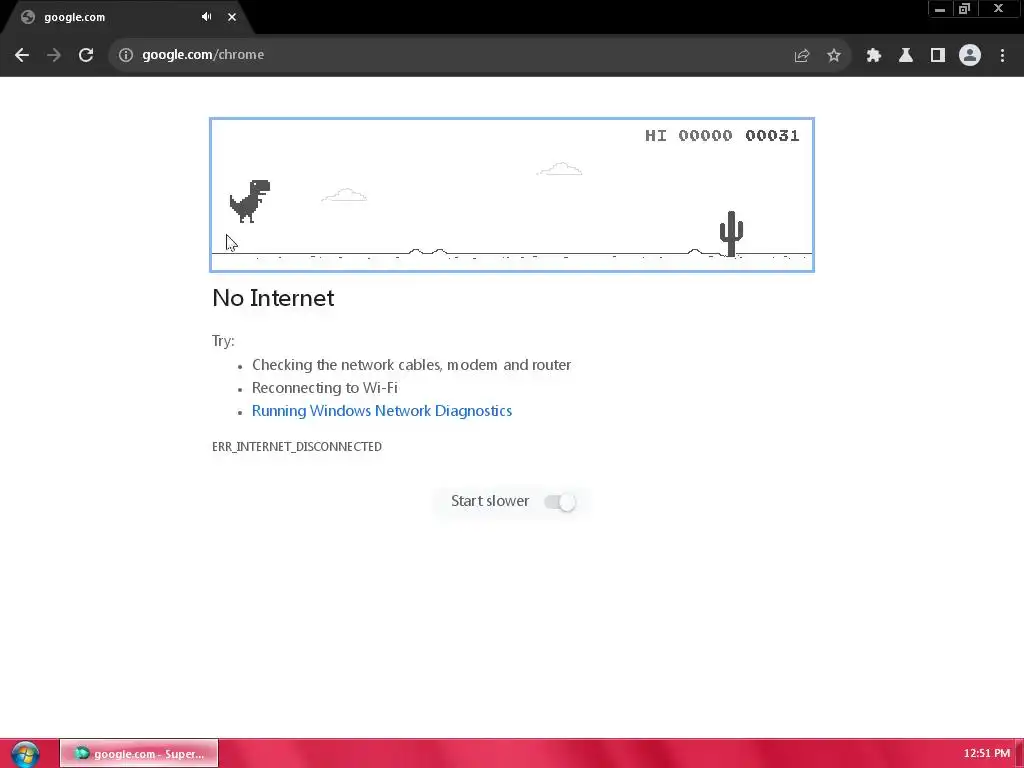
Task: Close the browser window
Action: point(999,8)
